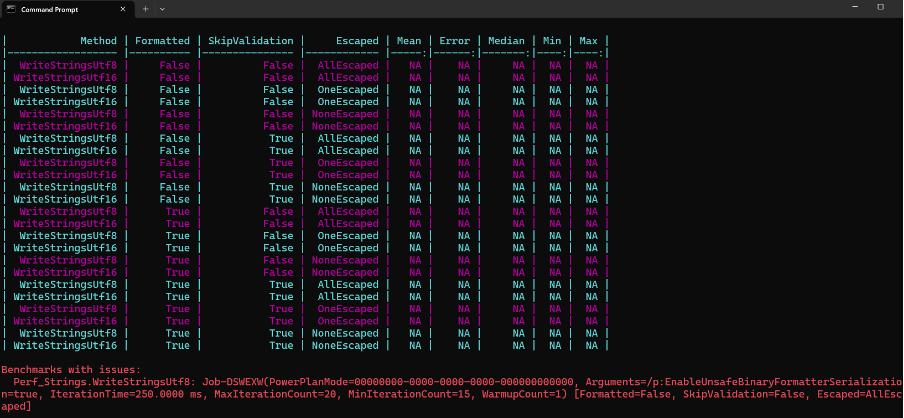Screen dimensions: 904x418
Task: Click the first WriteStringsUtf8 row method name
Action: coord(68,65)
